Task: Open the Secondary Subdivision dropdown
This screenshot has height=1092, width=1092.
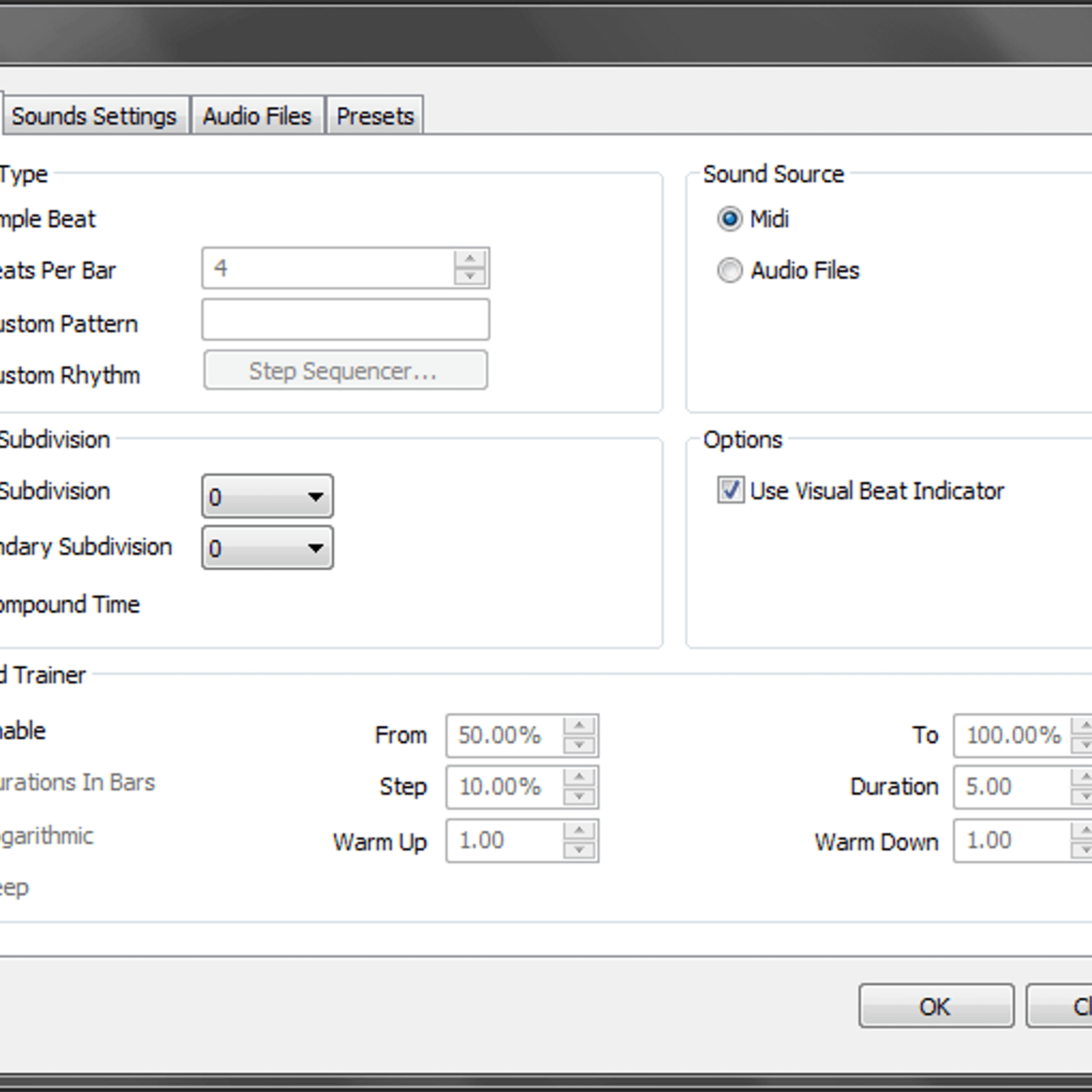Action: (x=268, y=547)
